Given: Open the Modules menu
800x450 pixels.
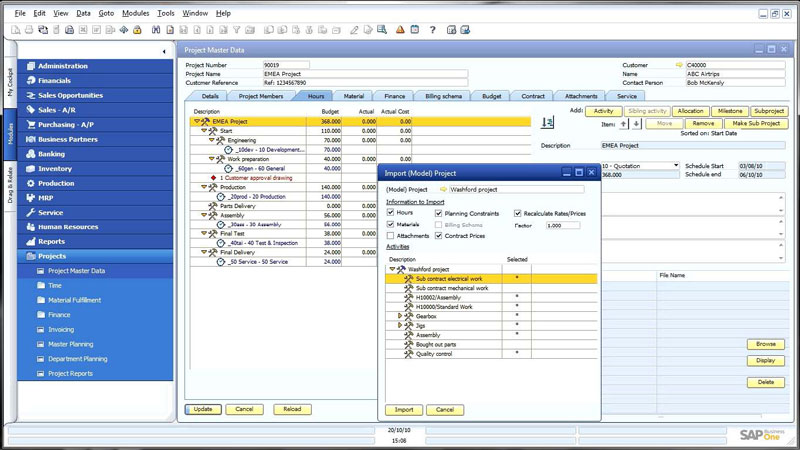Looking at the screenshot, I should 135,13.
